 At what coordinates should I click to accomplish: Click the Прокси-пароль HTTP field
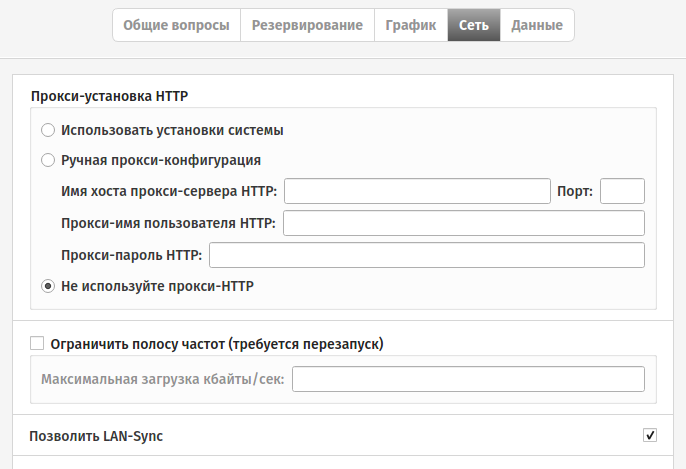click(427, 255)
